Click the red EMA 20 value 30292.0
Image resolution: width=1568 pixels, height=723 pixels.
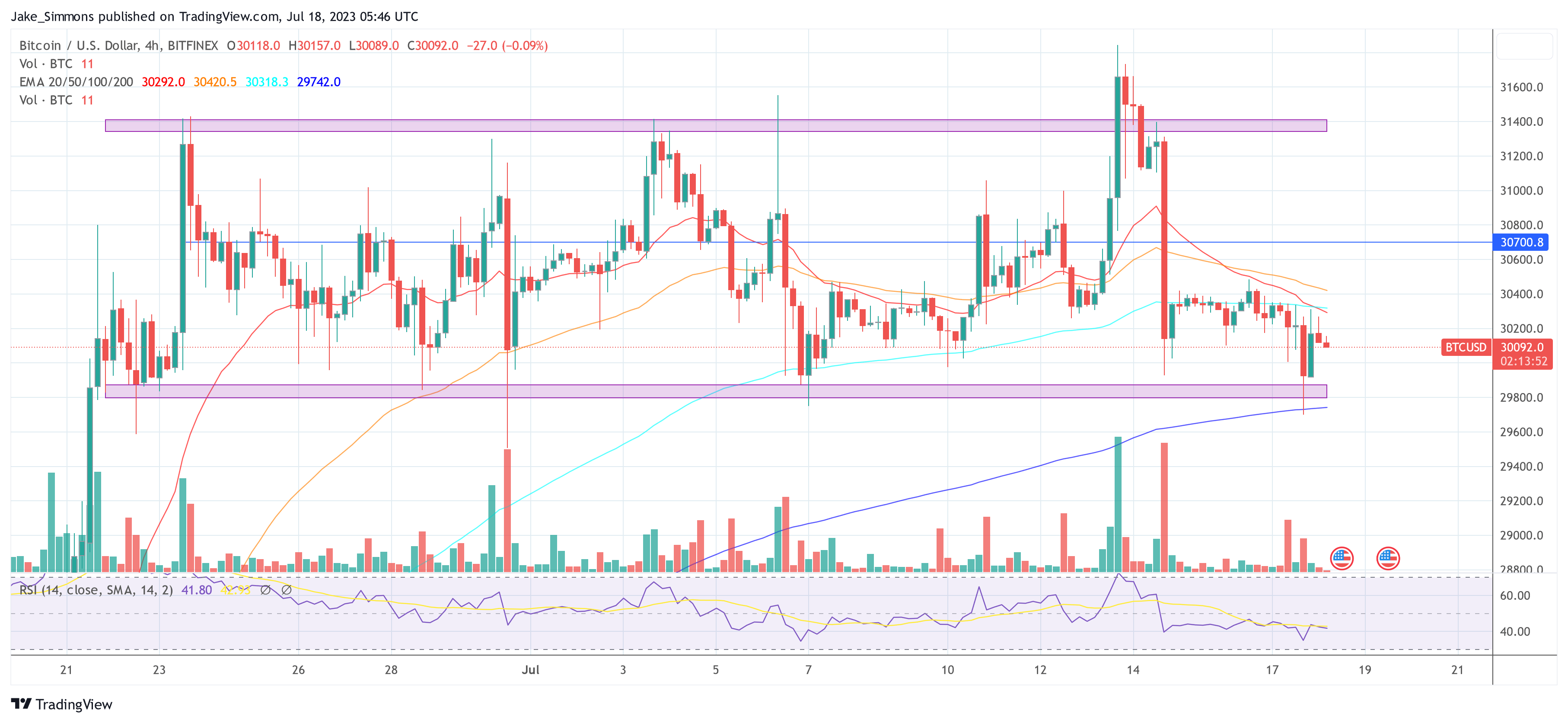(163, 82)
